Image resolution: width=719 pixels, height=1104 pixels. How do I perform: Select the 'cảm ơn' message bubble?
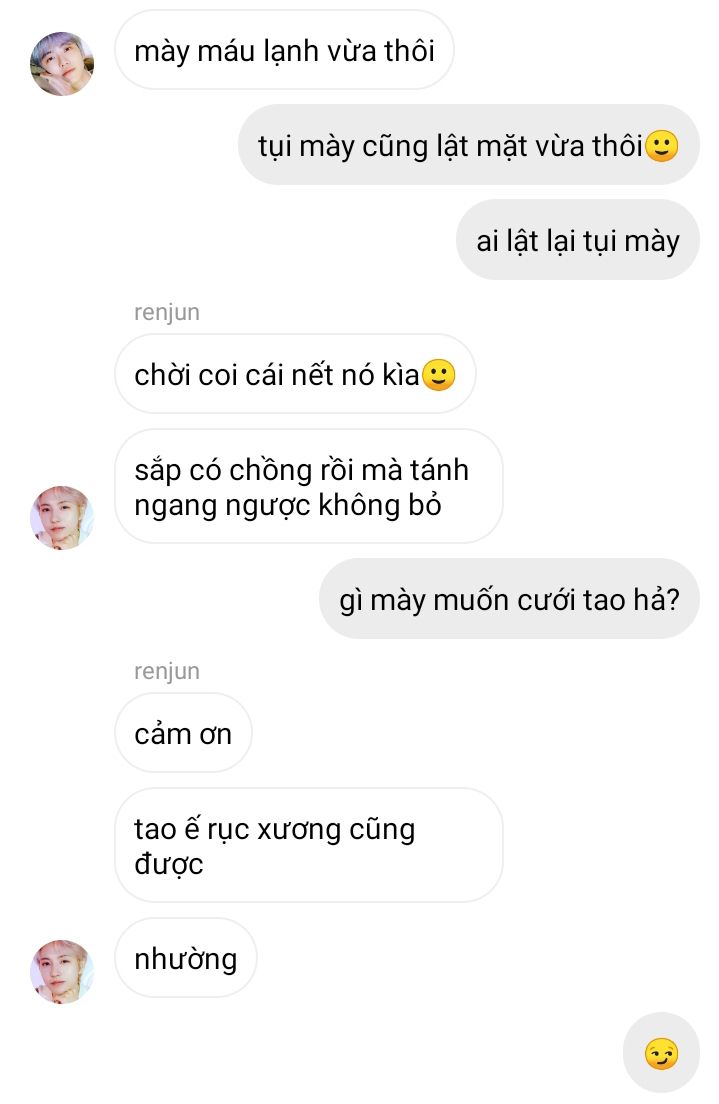pyautogui.click(x=183, y=733)
